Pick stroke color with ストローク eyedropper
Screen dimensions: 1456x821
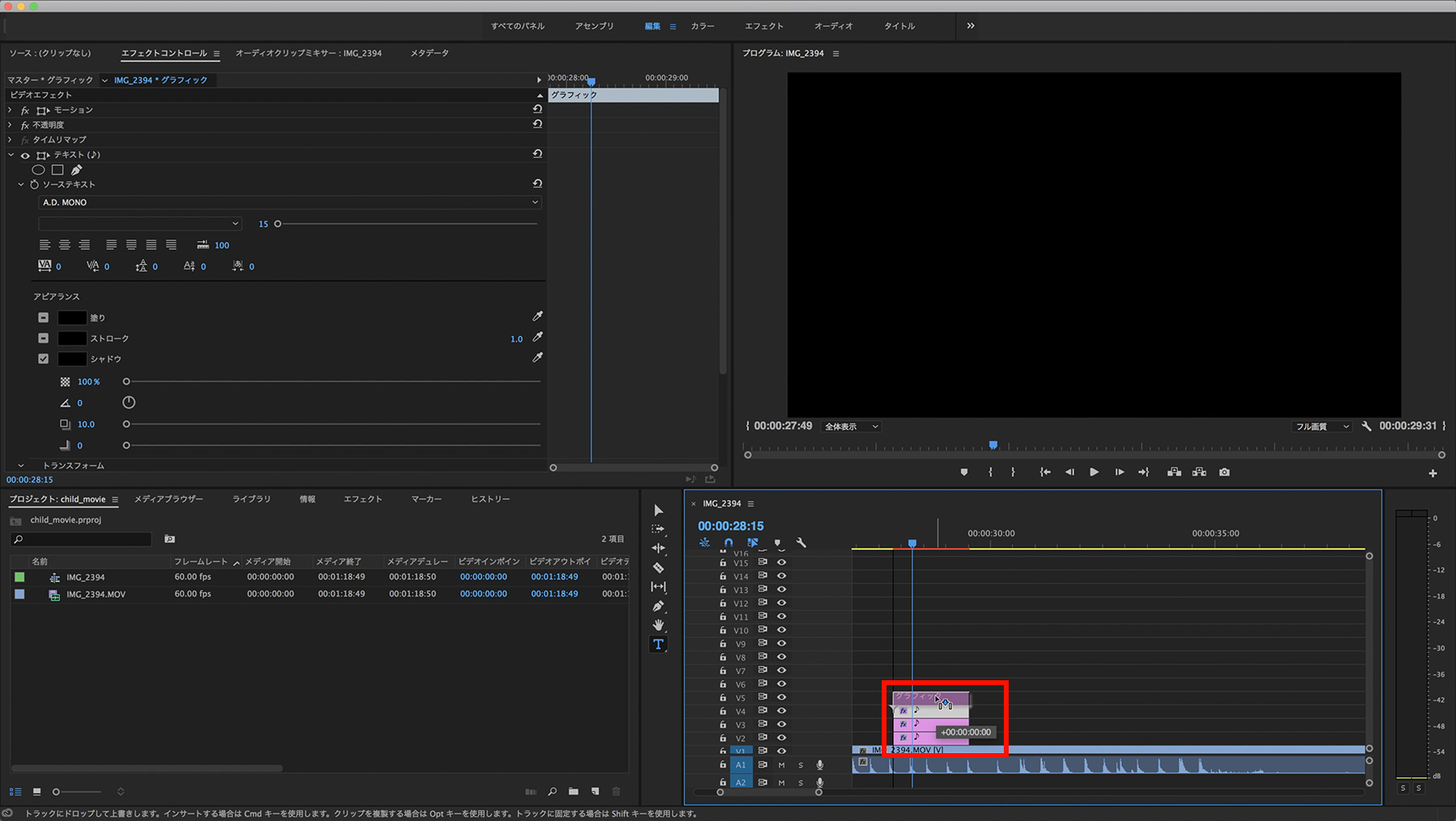537,337
